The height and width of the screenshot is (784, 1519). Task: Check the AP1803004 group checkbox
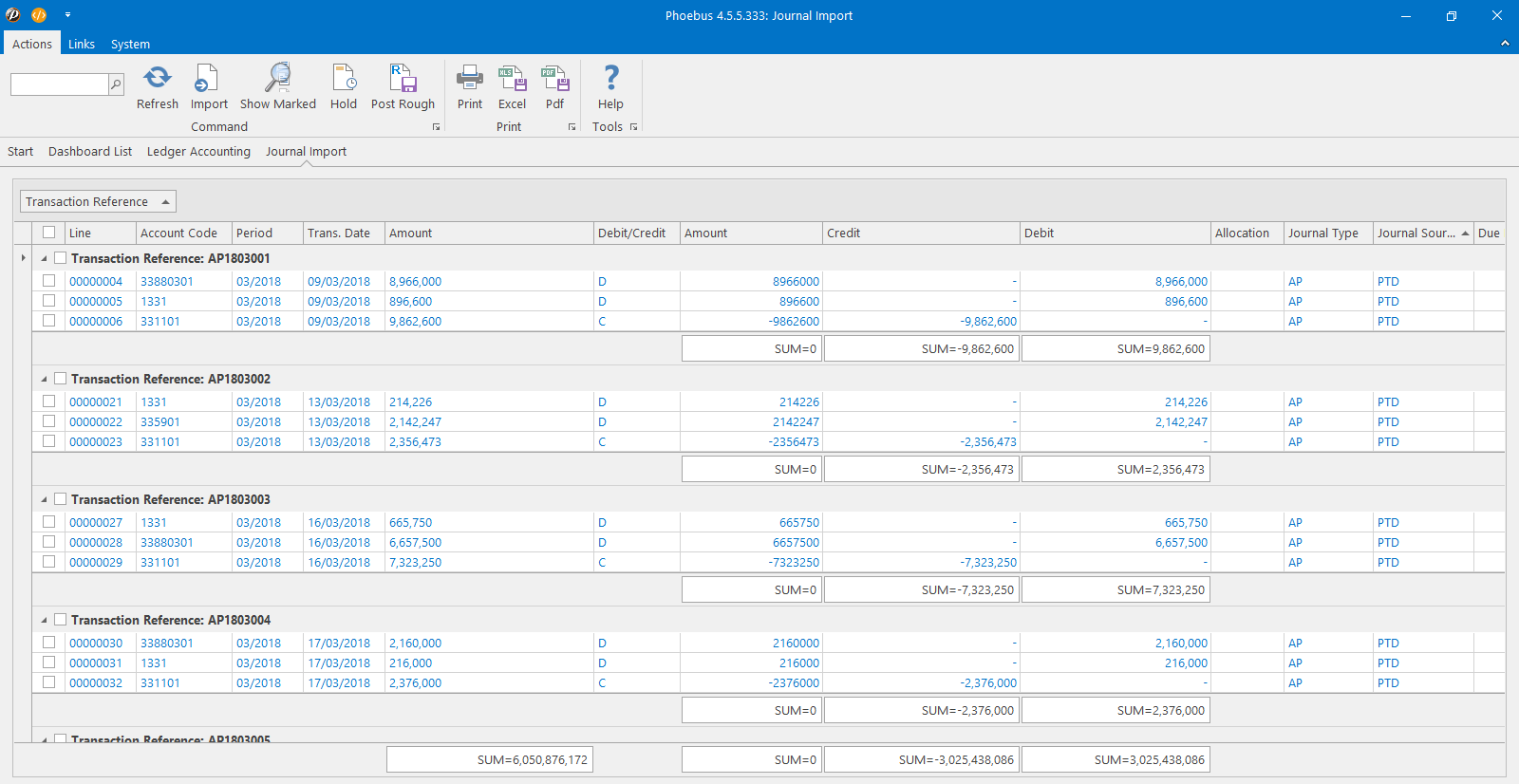61,620
